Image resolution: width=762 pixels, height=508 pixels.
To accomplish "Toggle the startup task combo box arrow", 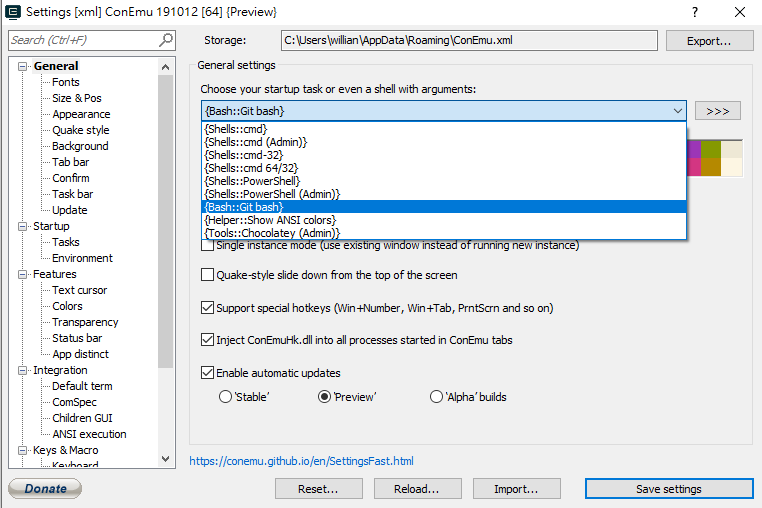I will click(x=677, y=111).
